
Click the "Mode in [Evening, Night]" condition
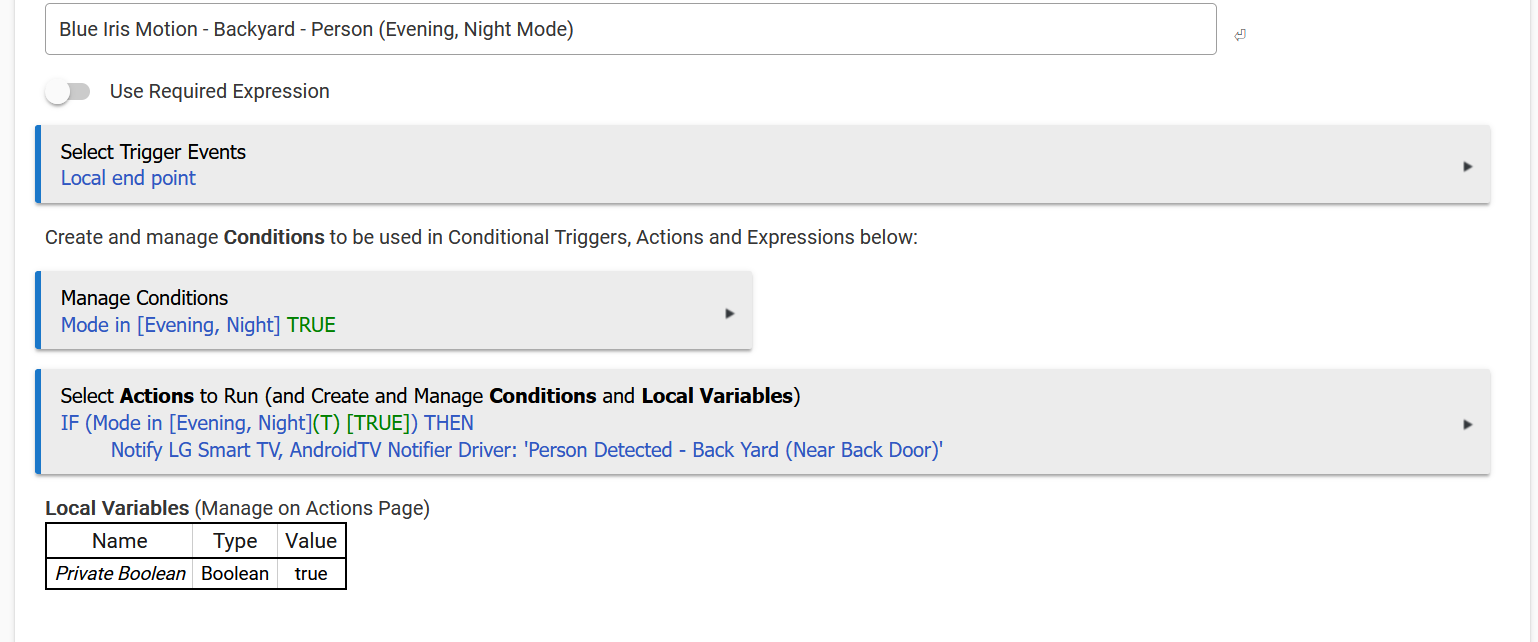click(x=170, y=325)
